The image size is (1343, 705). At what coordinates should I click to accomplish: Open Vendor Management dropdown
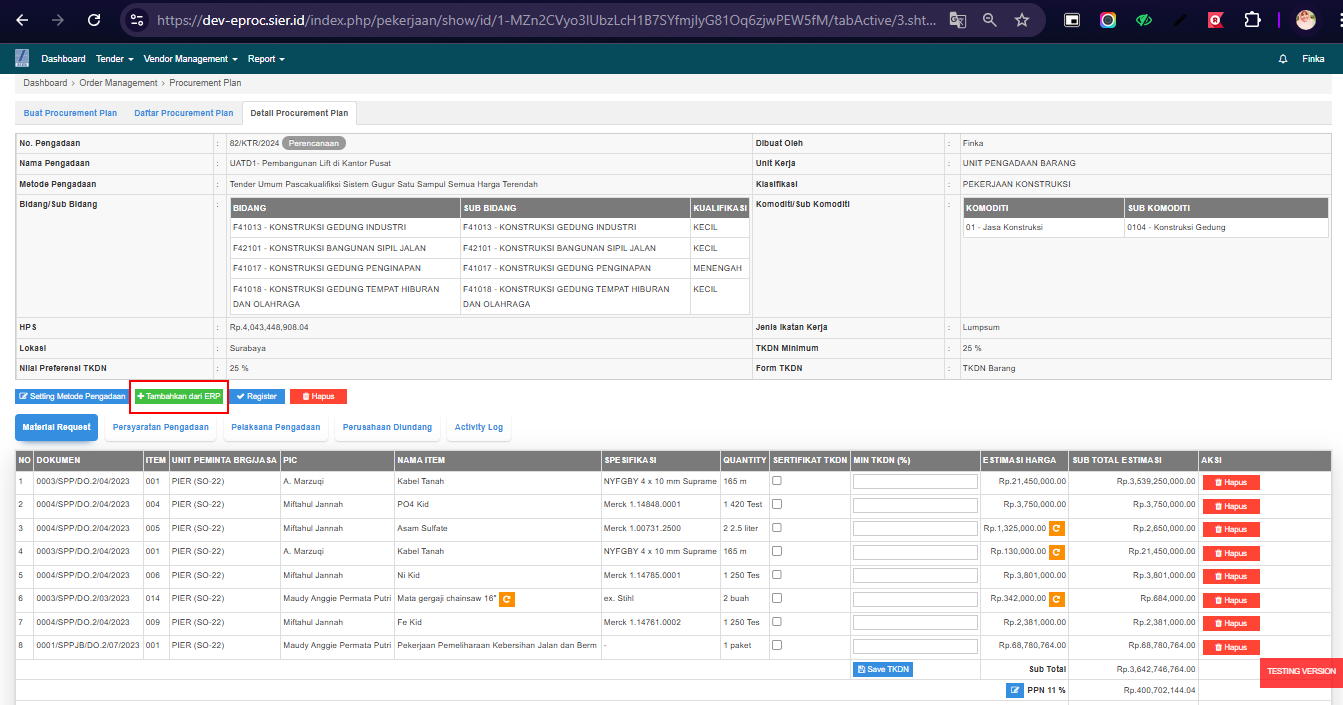pos(190,59)
